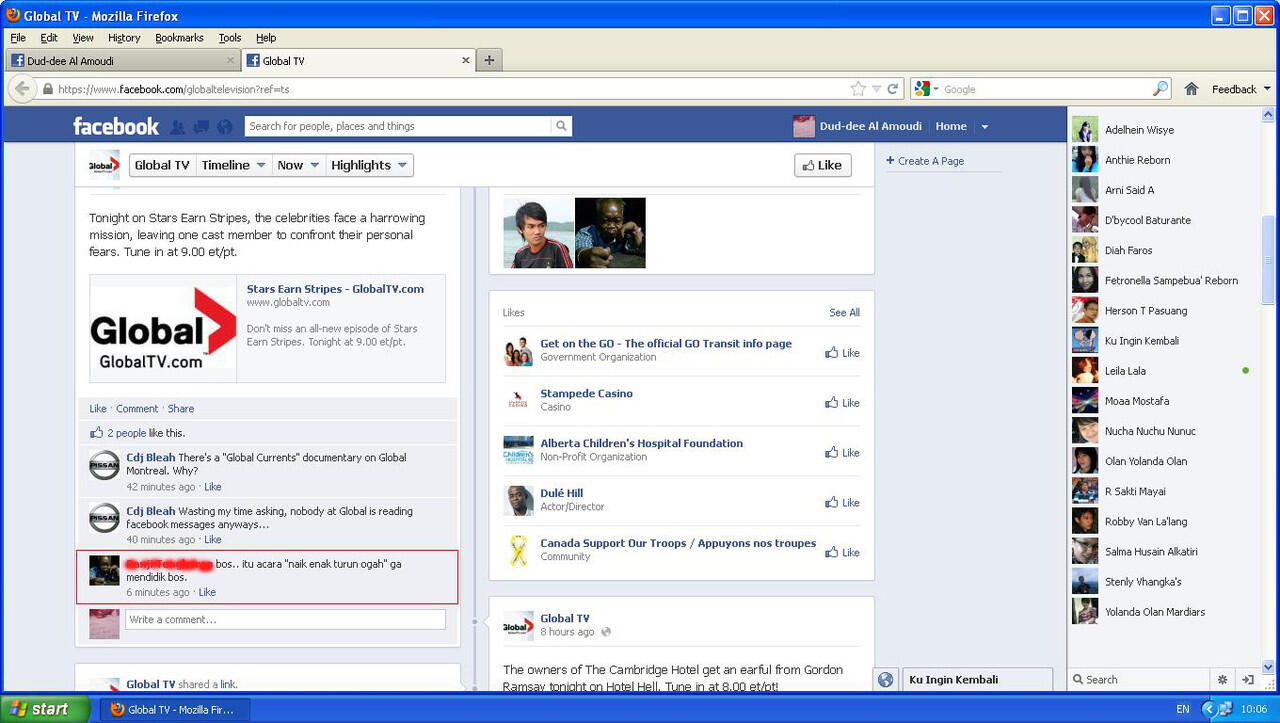
Task: Click chat Search field at bottom
Action: point(1140,679)
